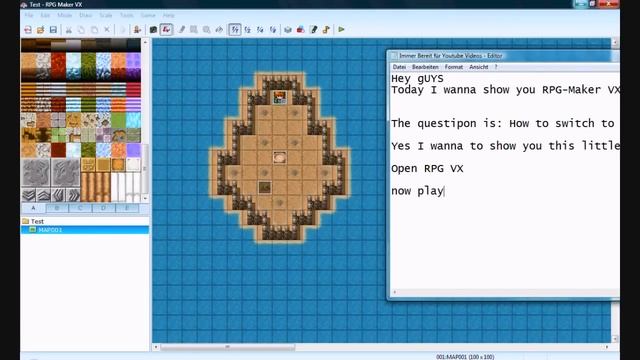Click the treasure chest event on the map
The height and width of the screenshot is (360, 640).
280,97
